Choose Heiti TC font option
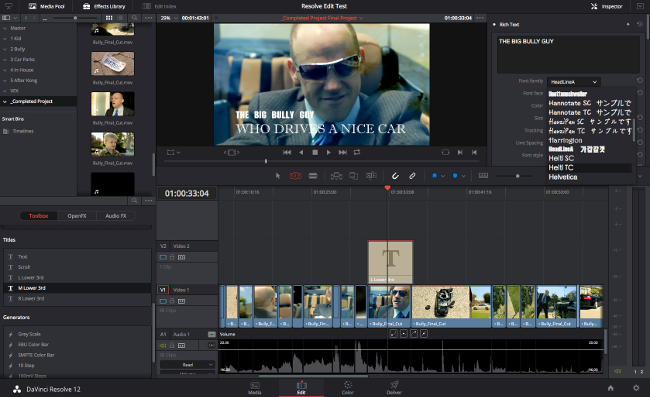The width and height of the screenshot is (650, 397). click(560, 167)
